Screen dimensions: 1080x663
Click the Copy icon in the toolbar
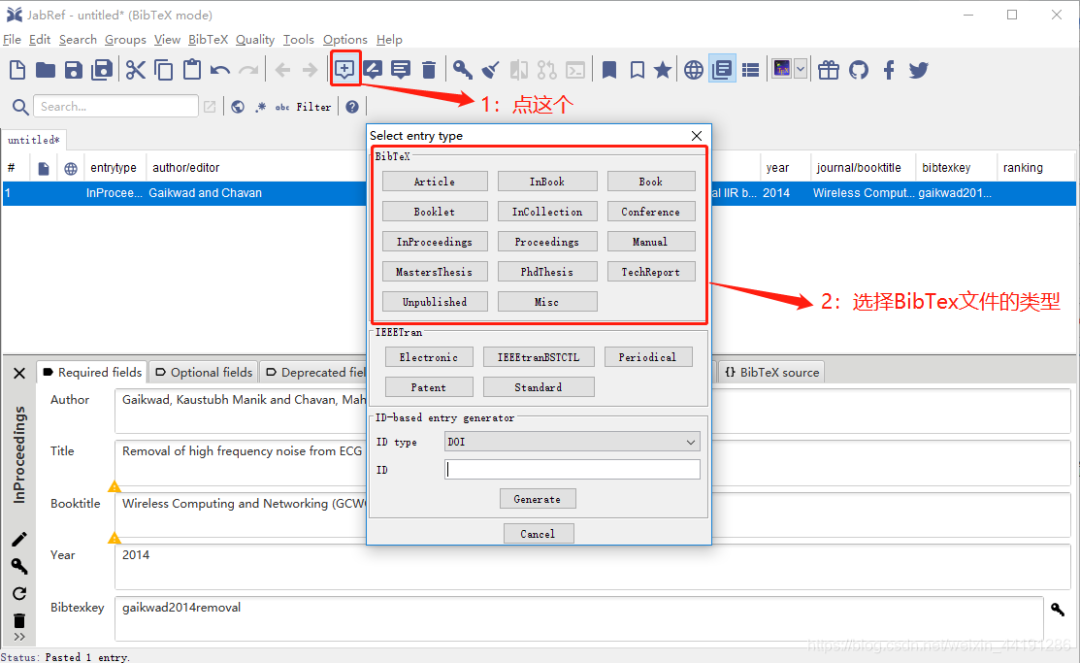click(x=164, y=70)
